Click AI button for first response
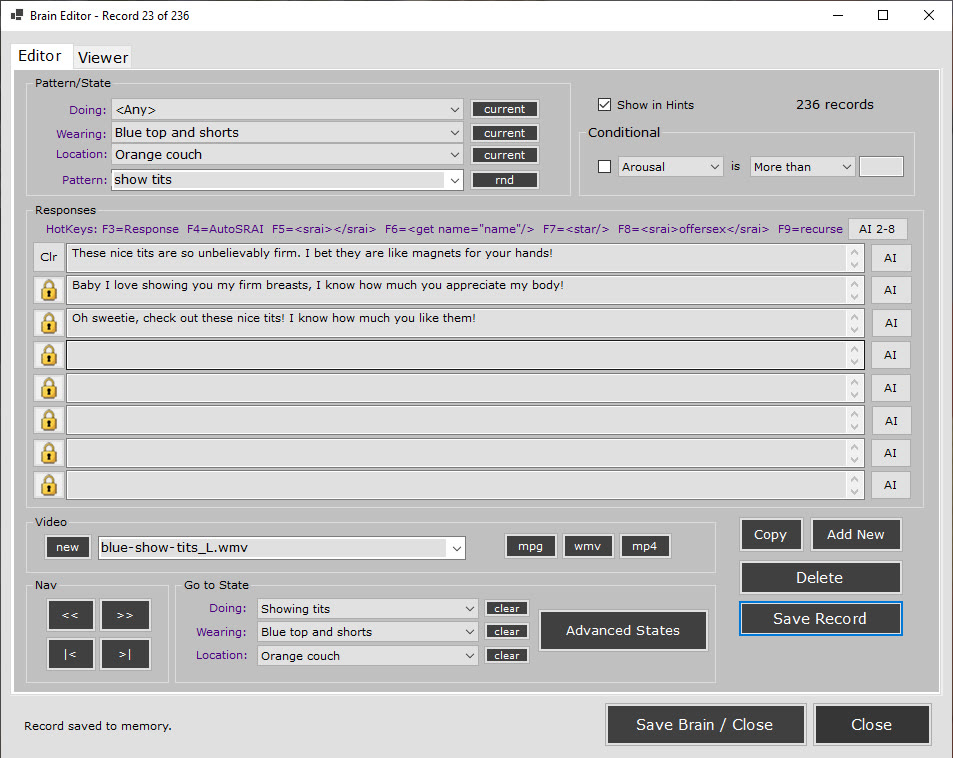Viewport: 953px width, 758px height. coord(890,258)
